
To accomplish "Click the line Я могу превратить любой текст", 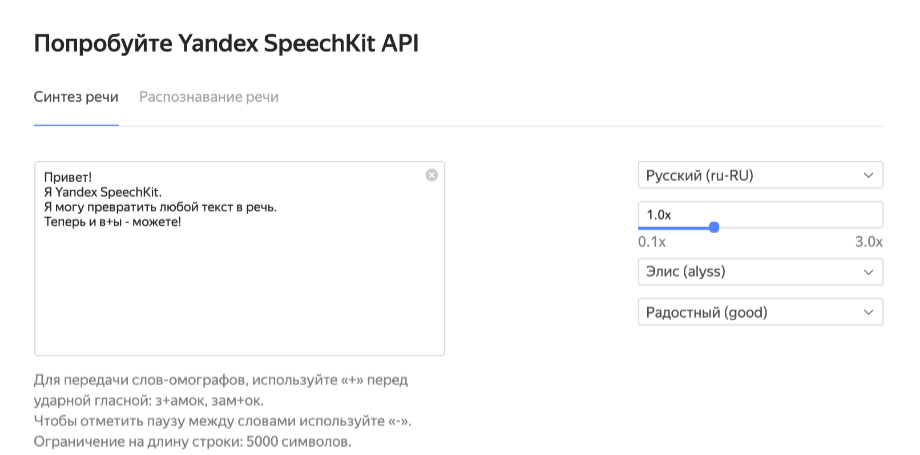I will pos(160,207).
